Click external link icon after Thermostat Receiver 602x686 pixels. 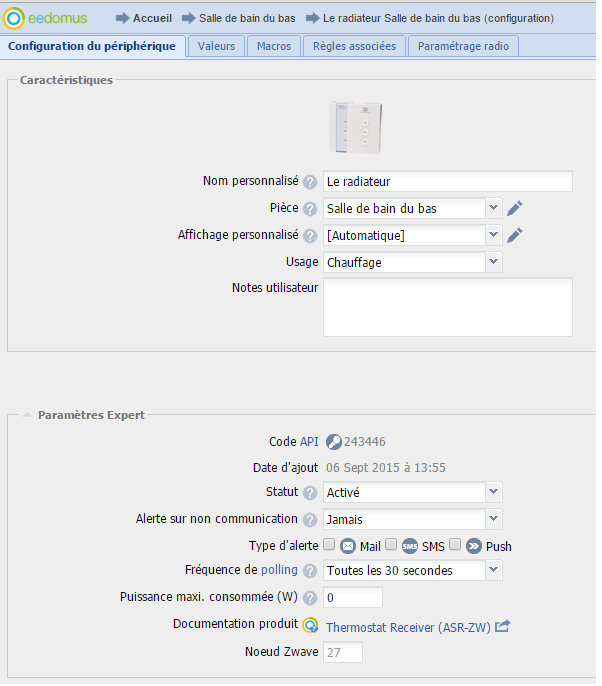[502, 626]
